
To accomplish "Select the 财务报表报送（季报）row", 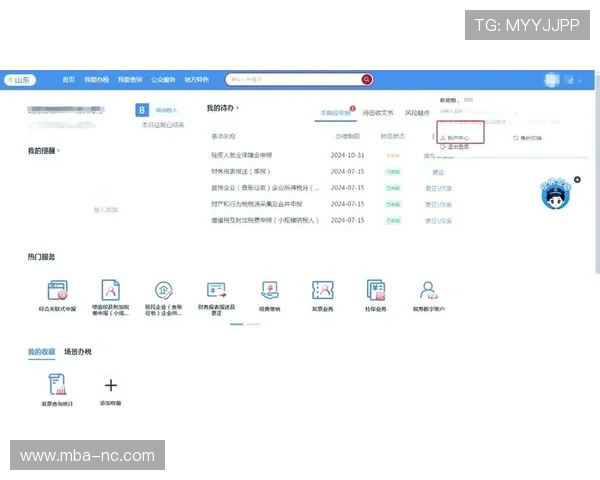I will 332,171.
